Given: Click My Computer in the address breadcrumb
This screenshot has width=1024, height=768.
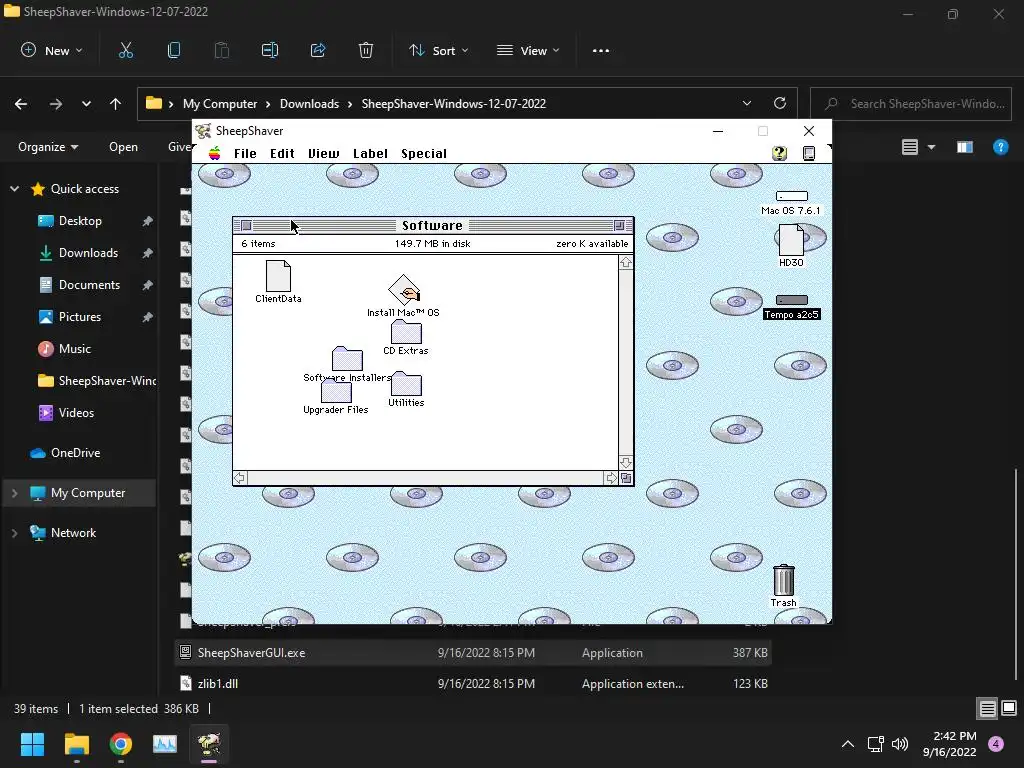Looking at the screenshot, I should tap(220, 104).
